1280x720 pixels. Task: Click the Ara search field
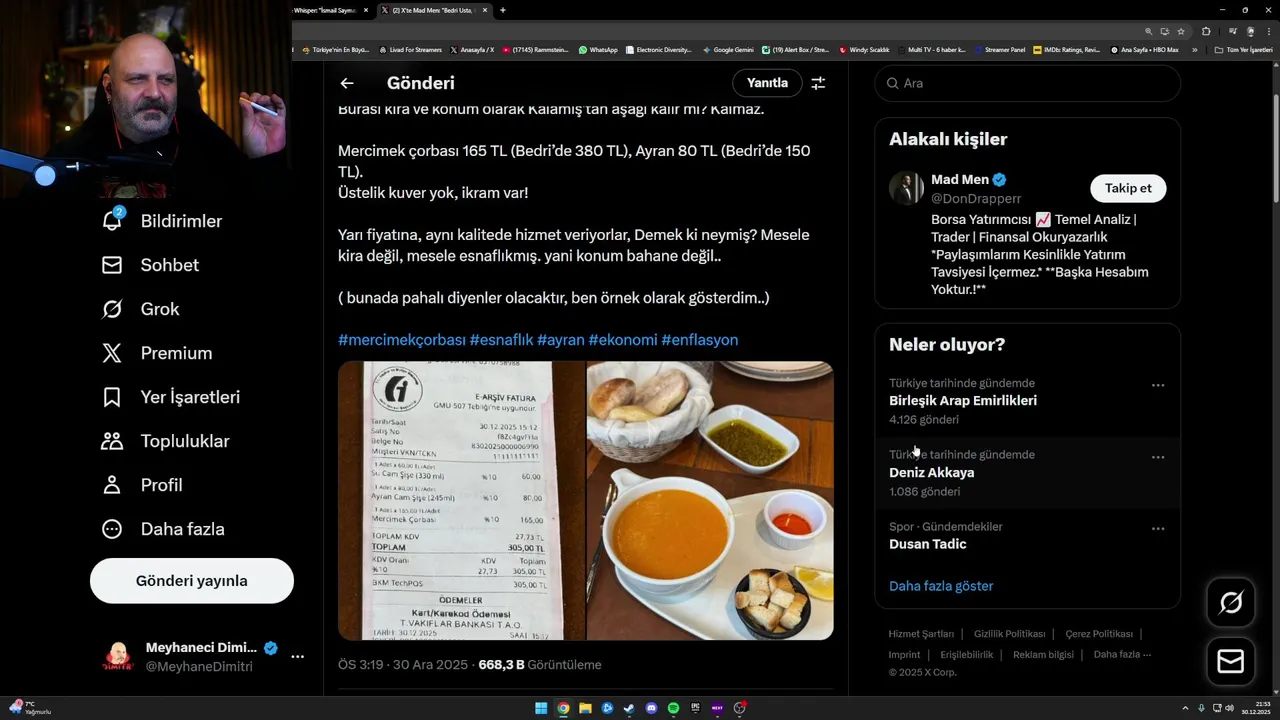coord(1027,83)
